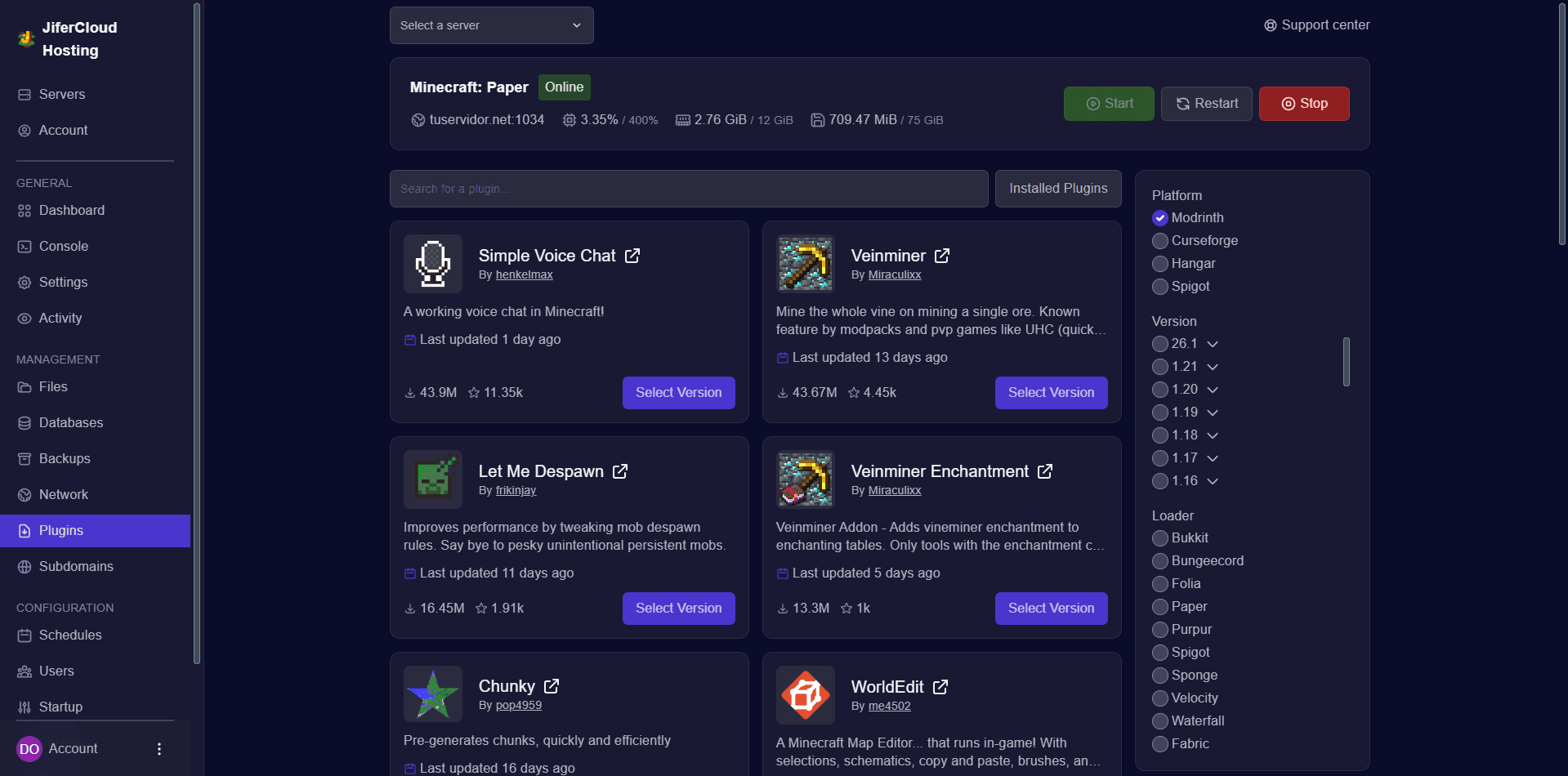Show Installed Plugins
This screenshot has width=1568, height=776.
click(x=1058, y=189)
